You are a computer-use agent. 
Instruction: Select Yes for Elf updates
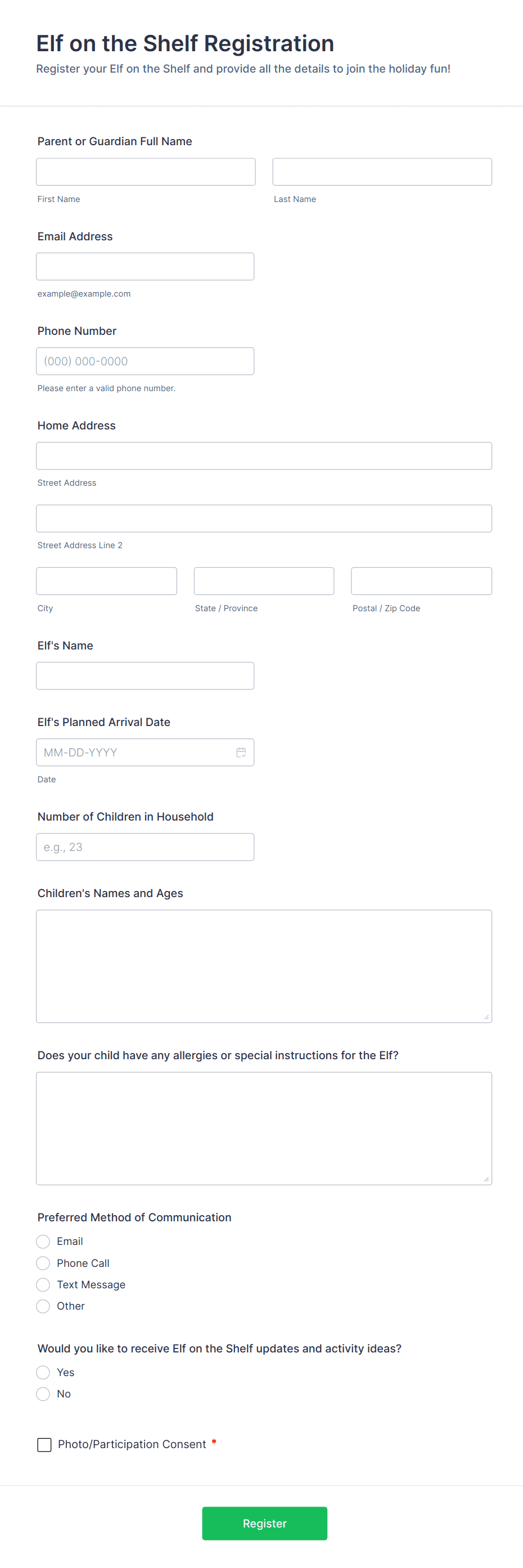(43, 1372)
